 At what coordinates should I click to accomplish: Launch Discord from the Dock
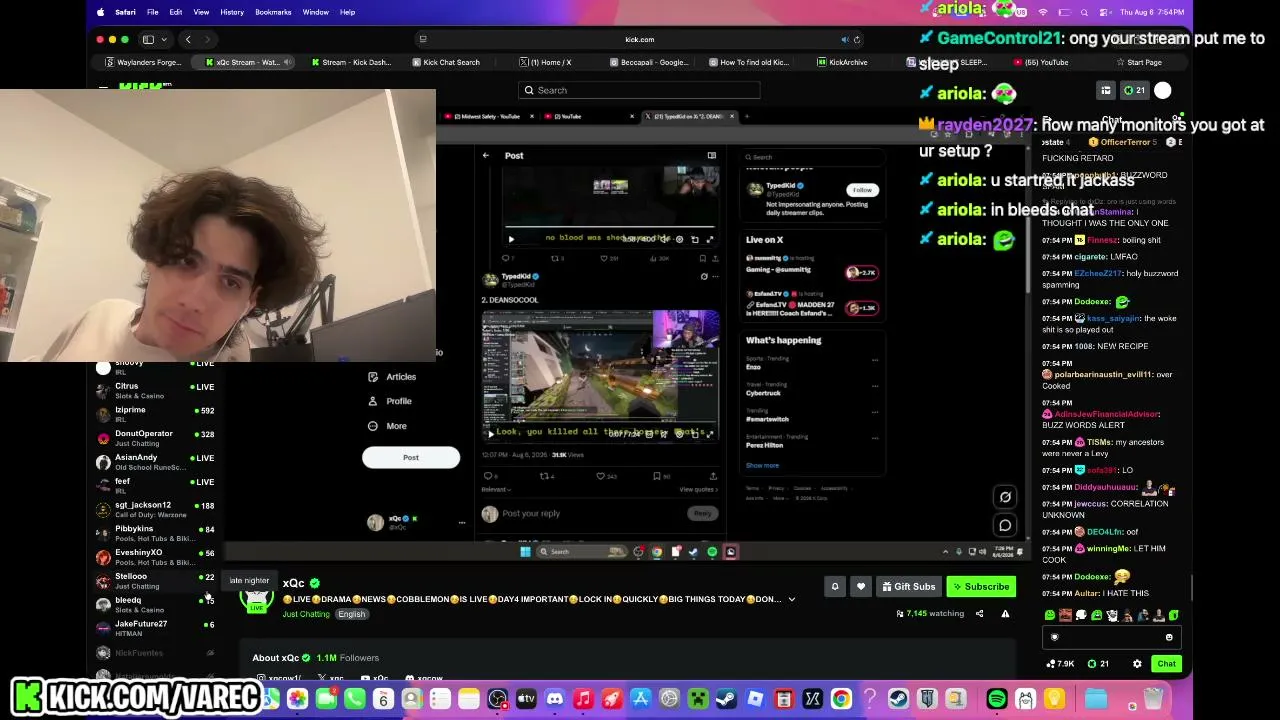pos(555,699)
